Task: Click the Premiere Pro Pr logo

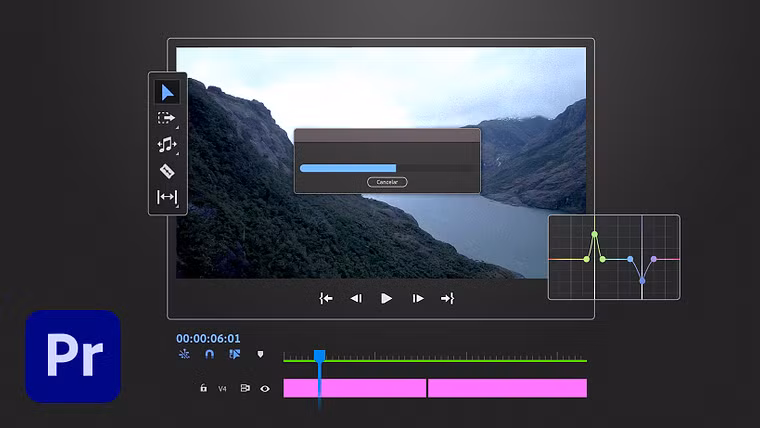Action: pos(73,356)
